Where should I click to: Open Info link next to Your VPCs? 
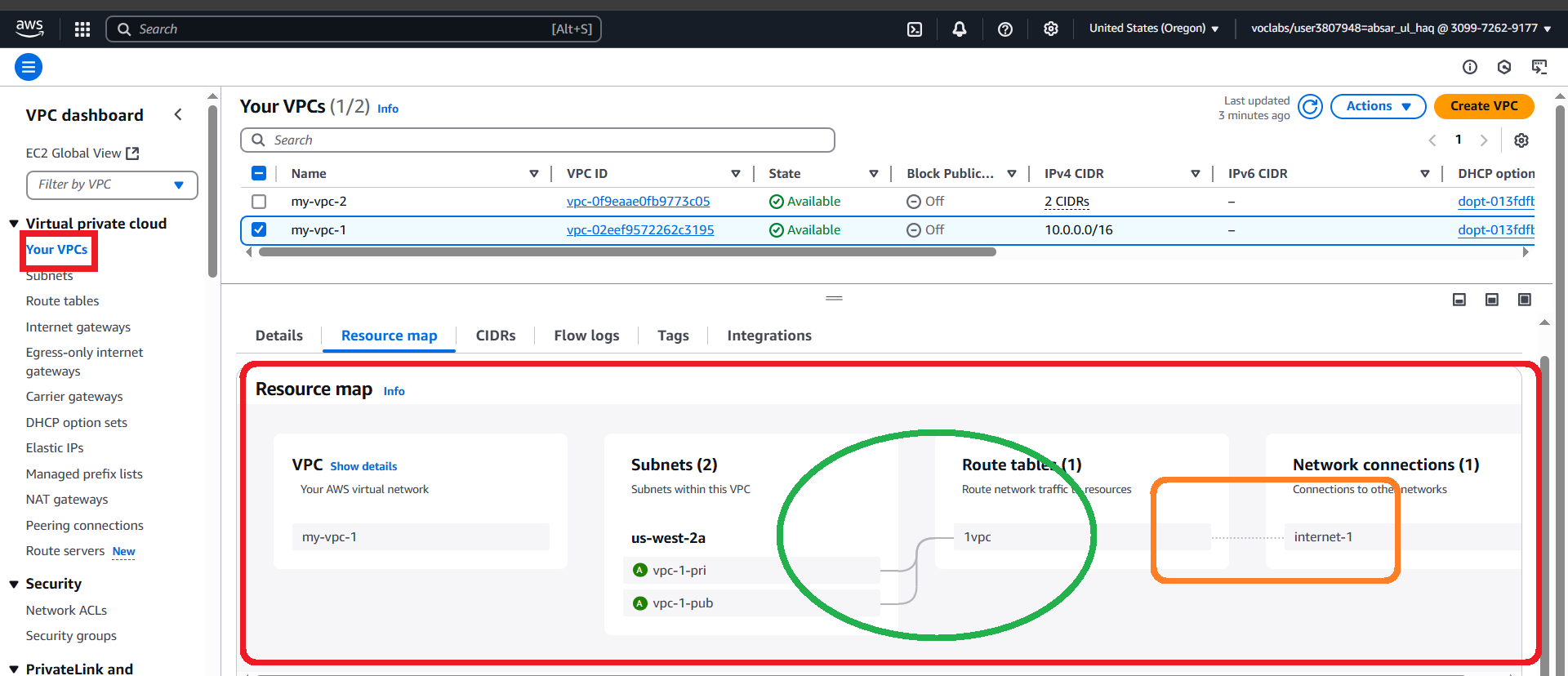pos(388,109)
